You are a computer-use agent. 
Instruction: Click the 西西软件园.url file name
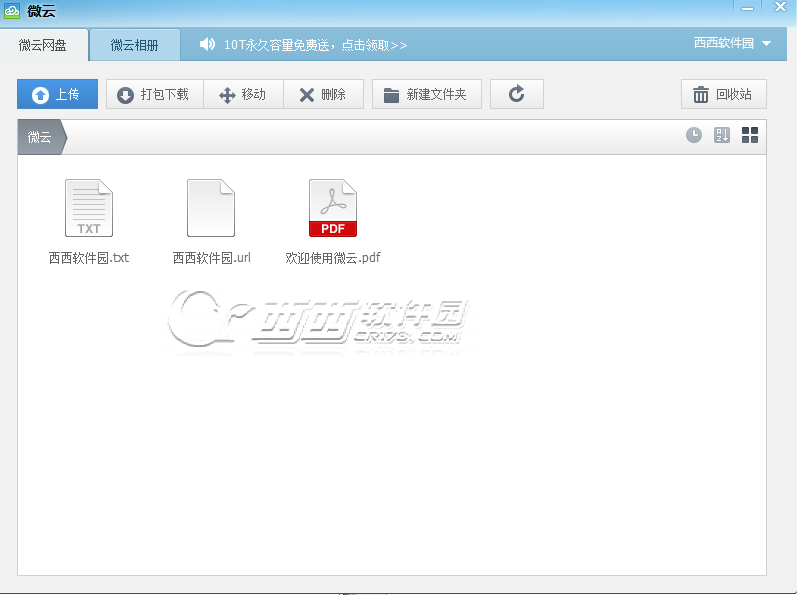(x=211, y=258)
